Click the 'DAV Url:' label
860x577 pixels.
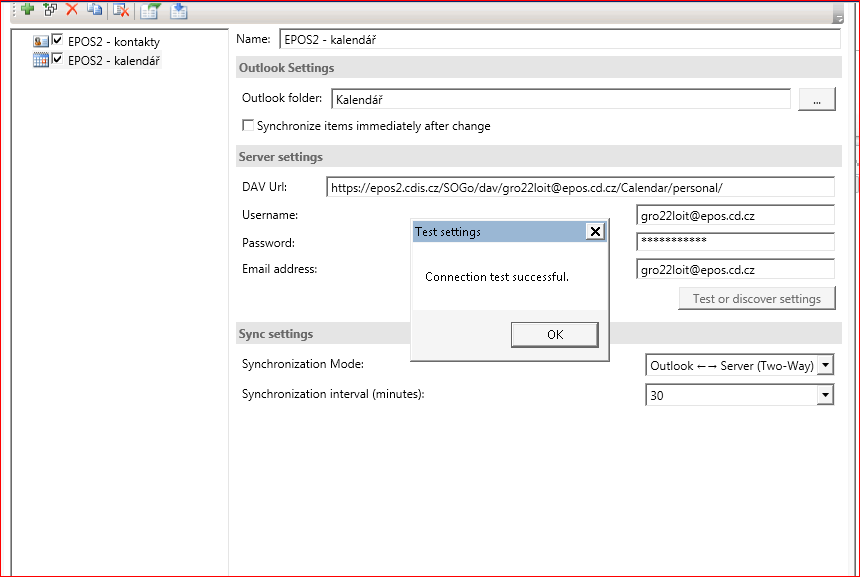click(x=264, y=187)
